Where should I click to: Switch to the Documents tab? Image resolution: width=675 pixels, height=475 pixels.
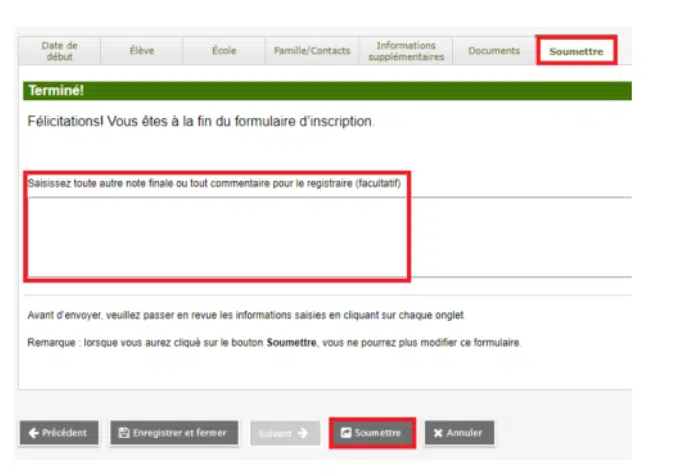494,51
